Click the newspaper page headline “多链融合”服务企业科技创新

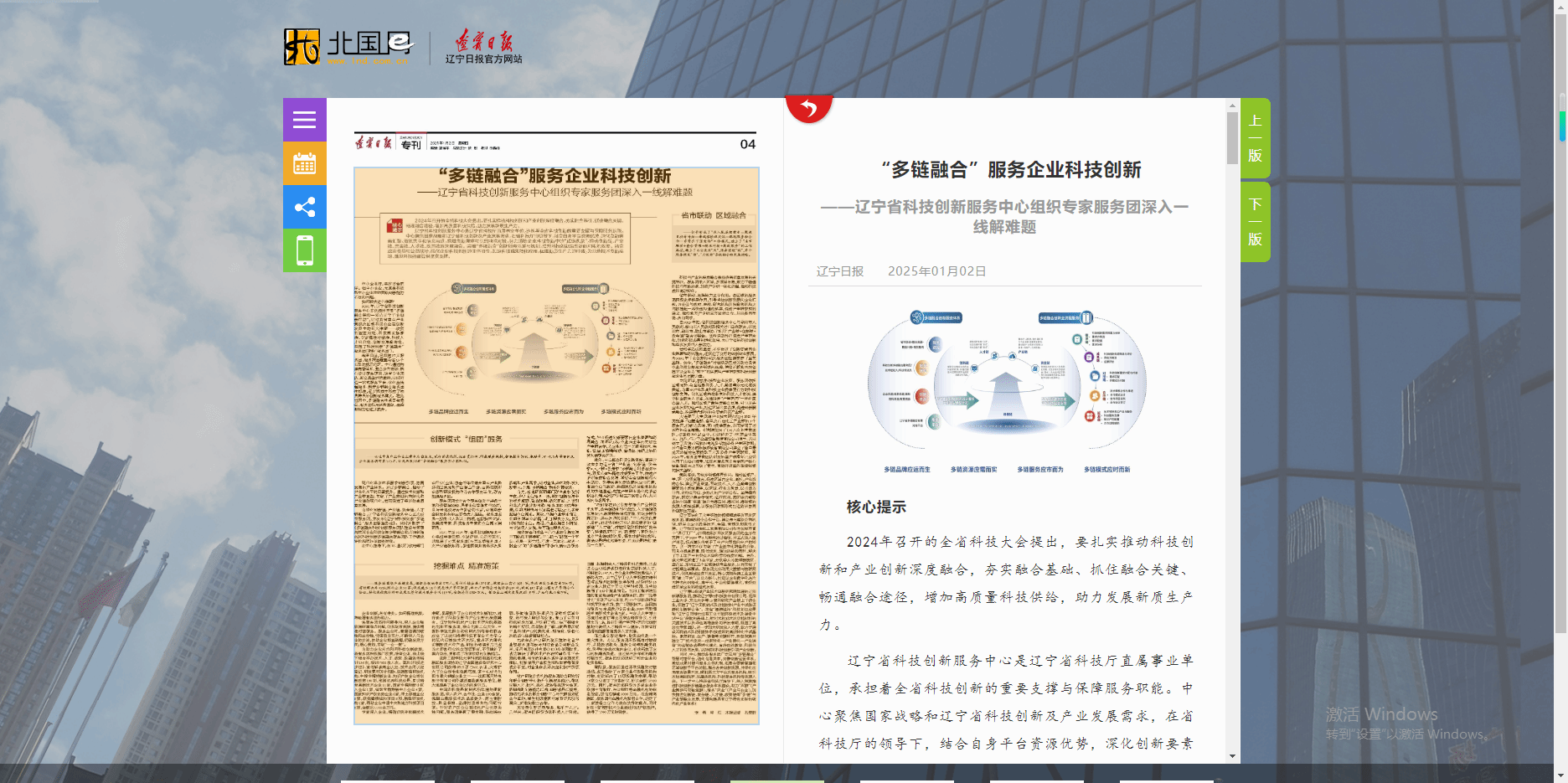coord(554,176)
